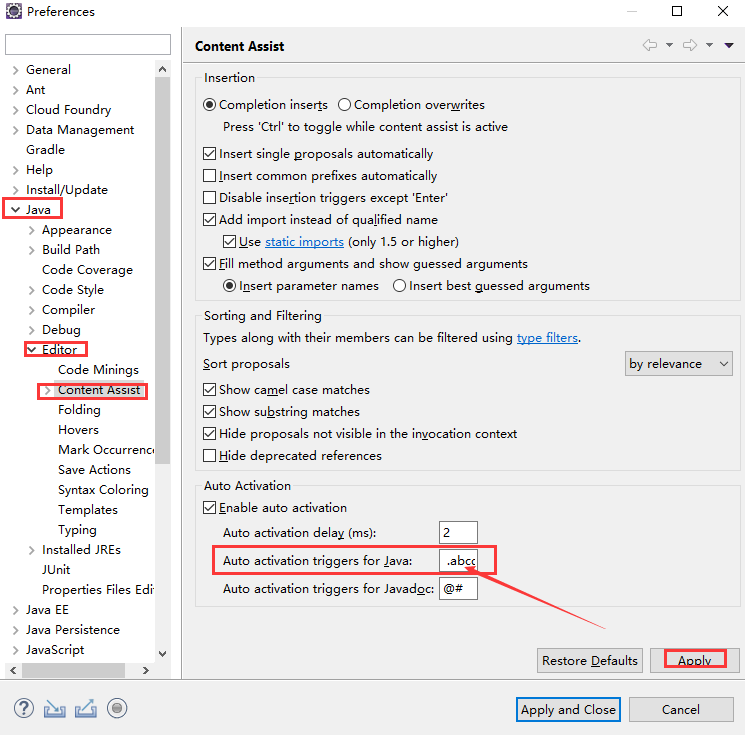Screen dimensions: 745x735
Task: Toggle Use static imports checkbox
Action: [x=229, y=242]
